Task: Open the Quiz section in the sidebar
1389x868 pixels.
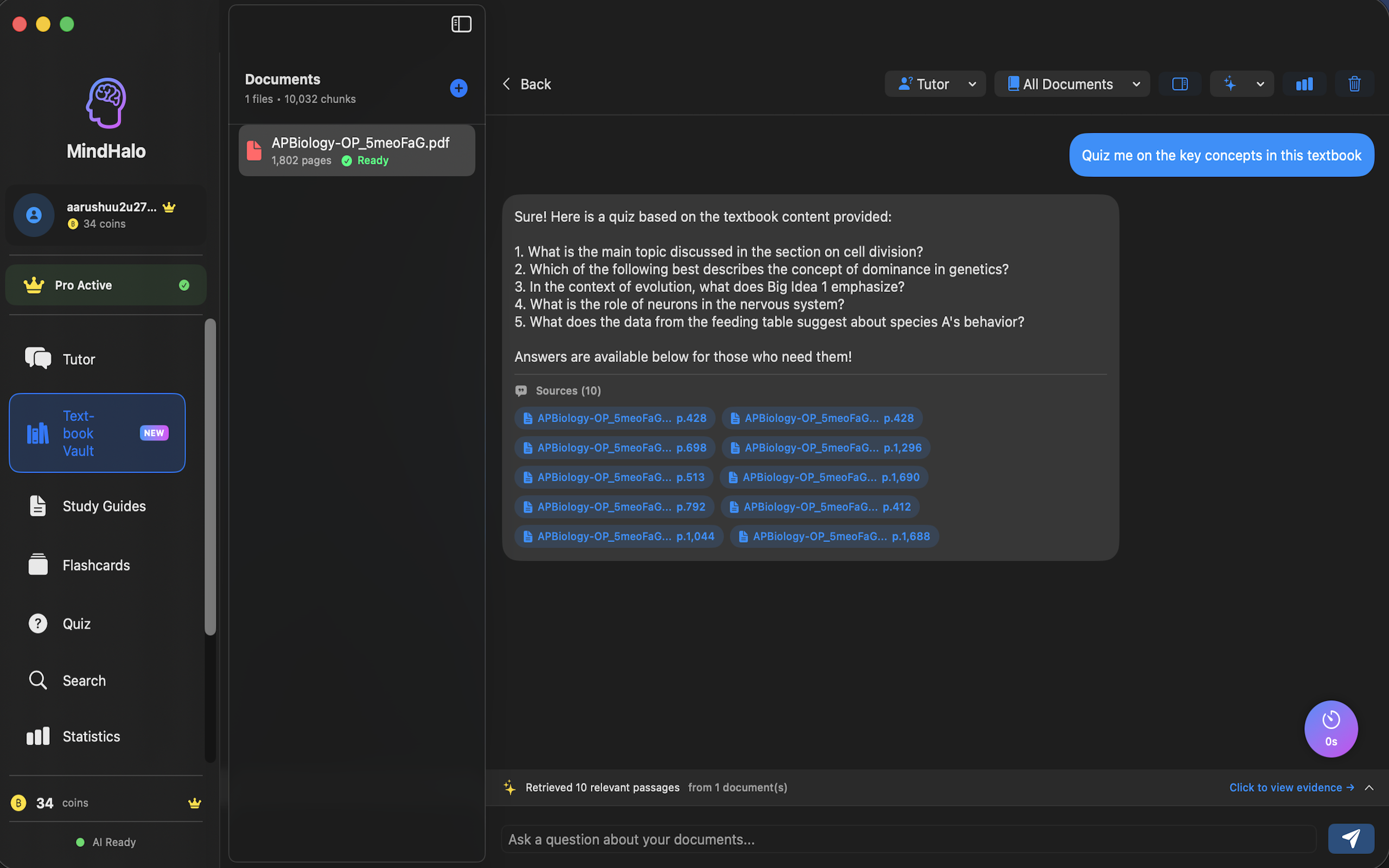Action: [x=76, y=623]
